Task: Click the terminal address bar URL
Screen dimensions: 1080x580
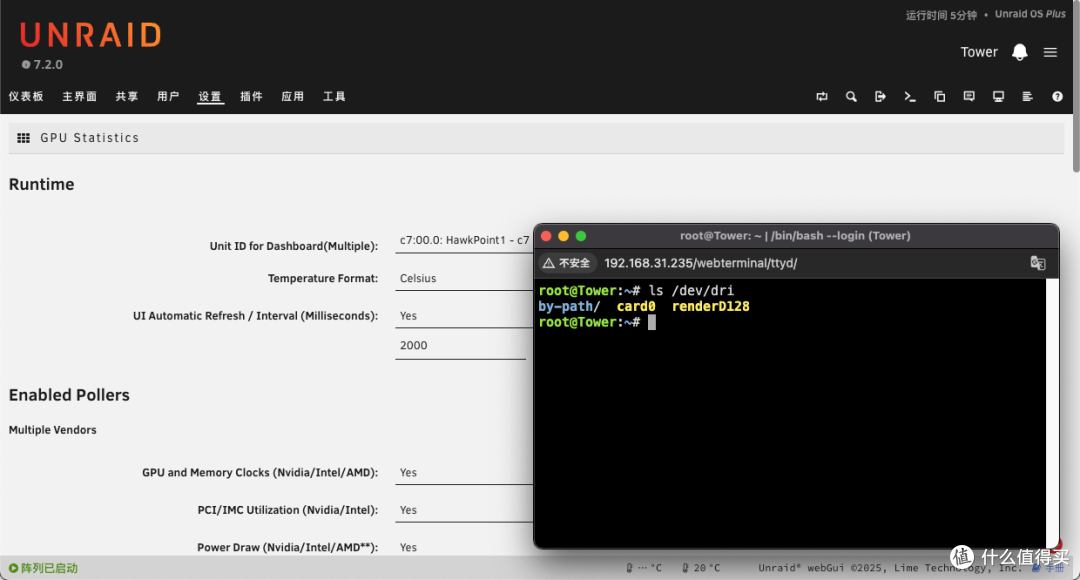Action: tap(700, 263)
